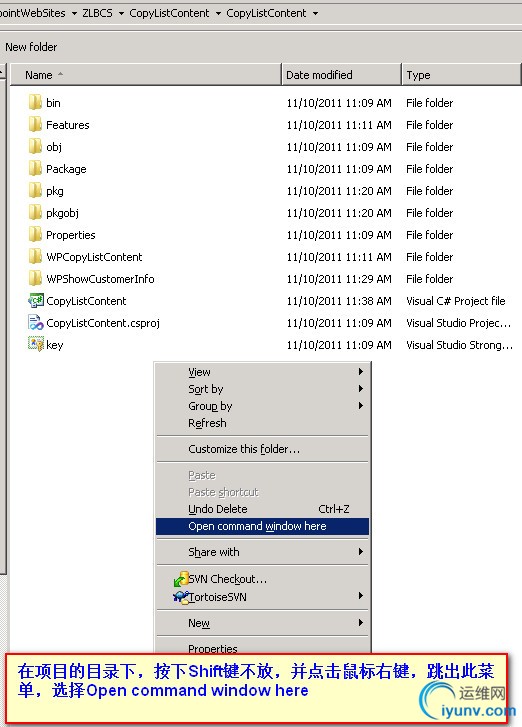This screenshot has width=522, height=727.
Task: Click the CopyListContent.csproj file icon
Action: 36,323
